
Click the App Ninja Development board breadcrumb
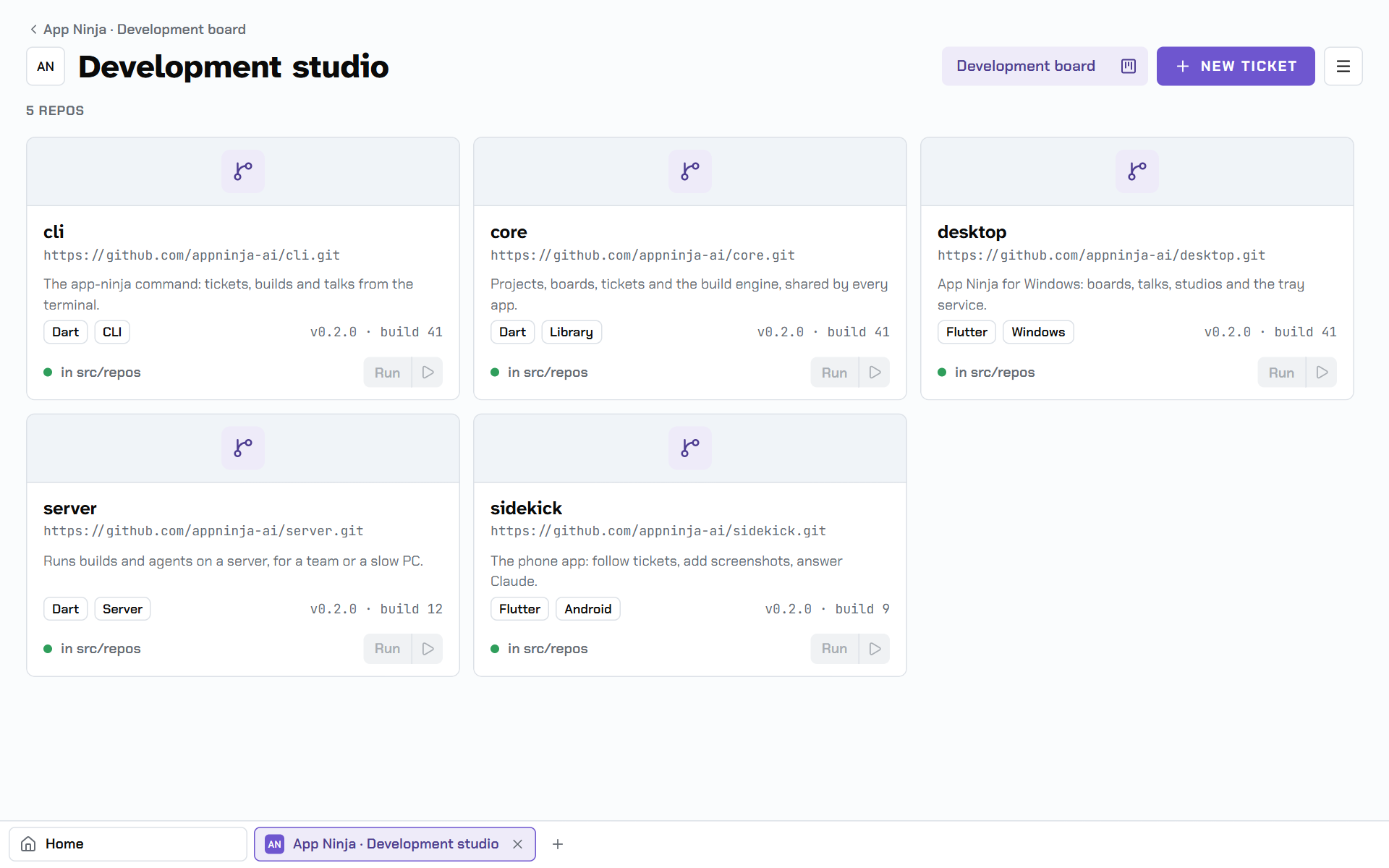tap(145, 30)
